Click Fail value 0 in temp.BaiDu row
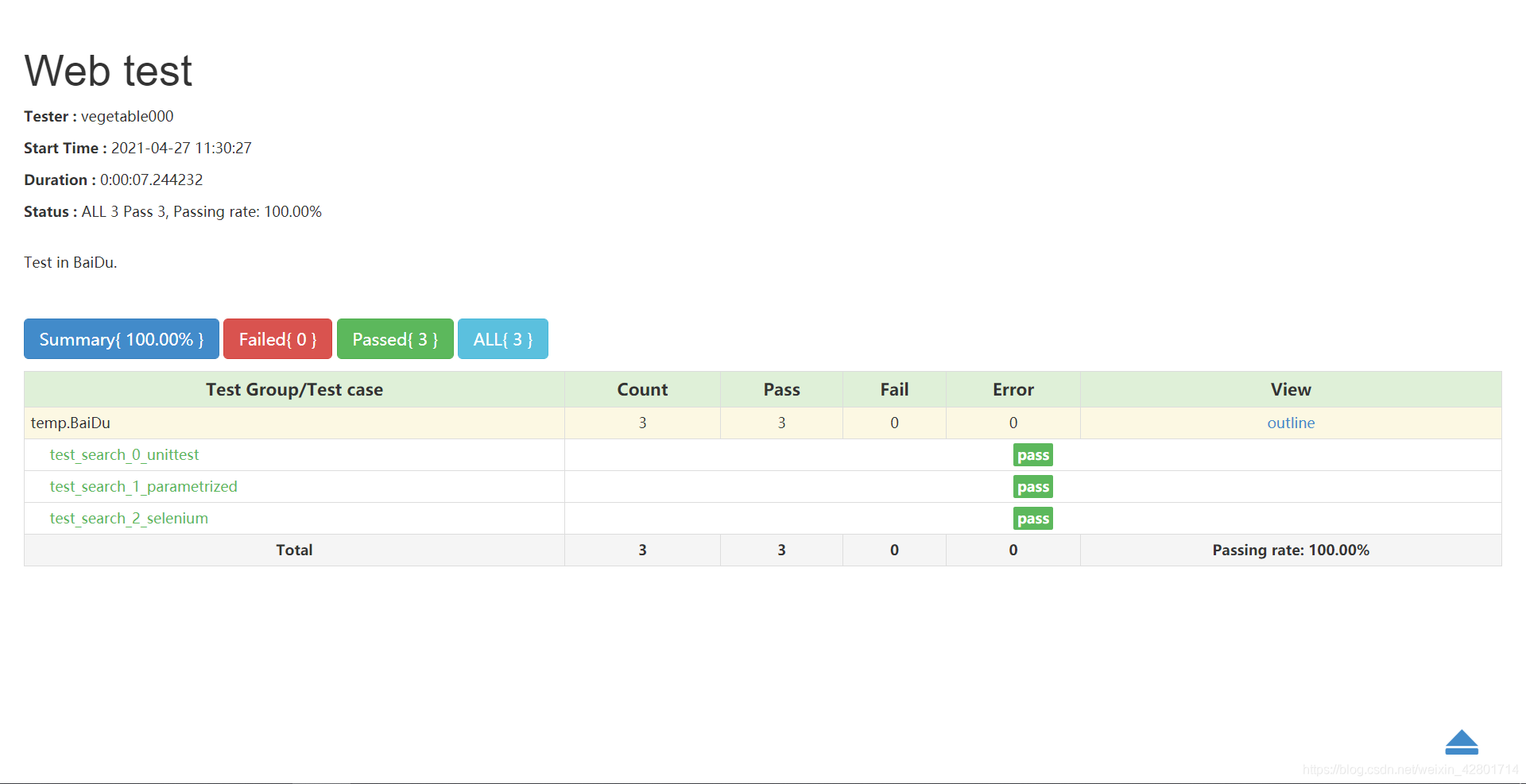 (x=894, y=423)
